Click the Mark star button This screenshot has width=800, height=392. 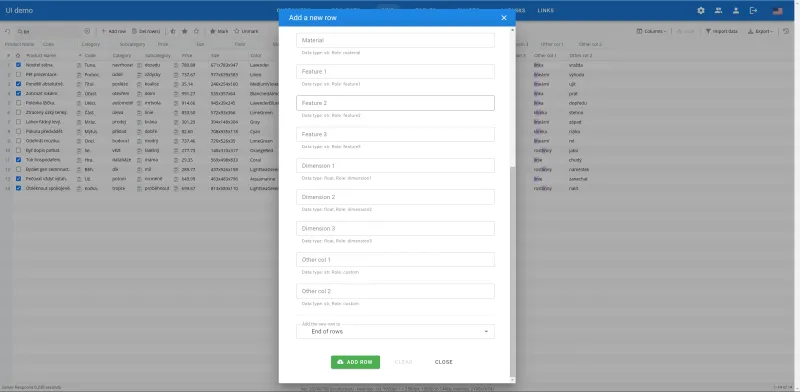pos(219,31)
